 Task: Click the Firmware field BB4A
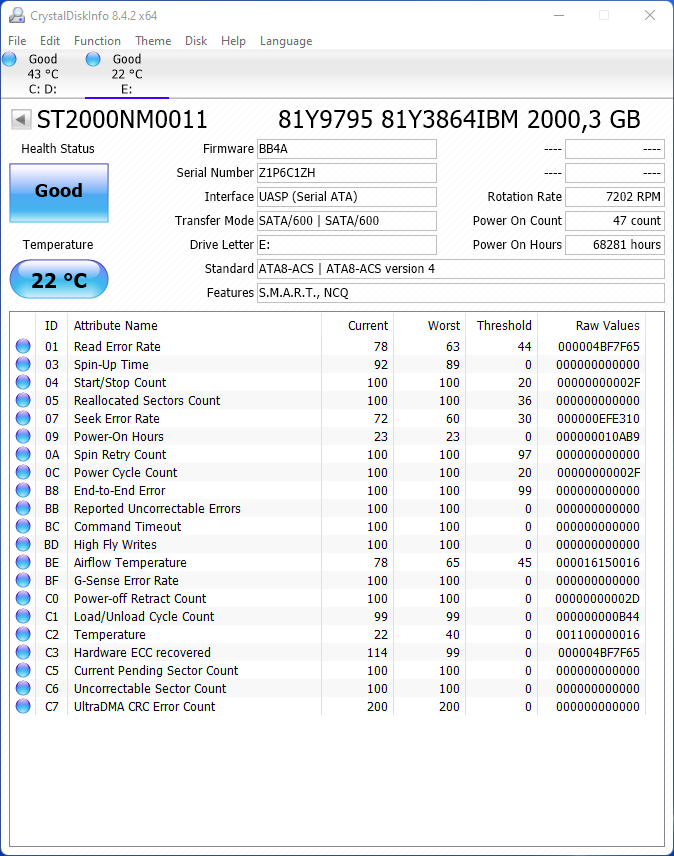[347, 149]
